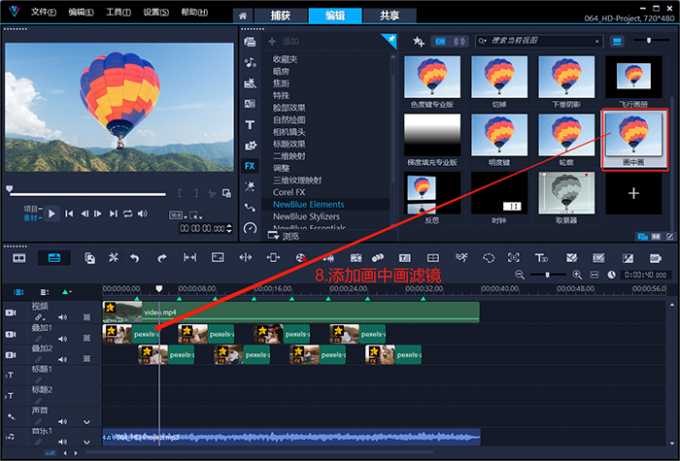Open the Transition library icon

coord(250,104)
